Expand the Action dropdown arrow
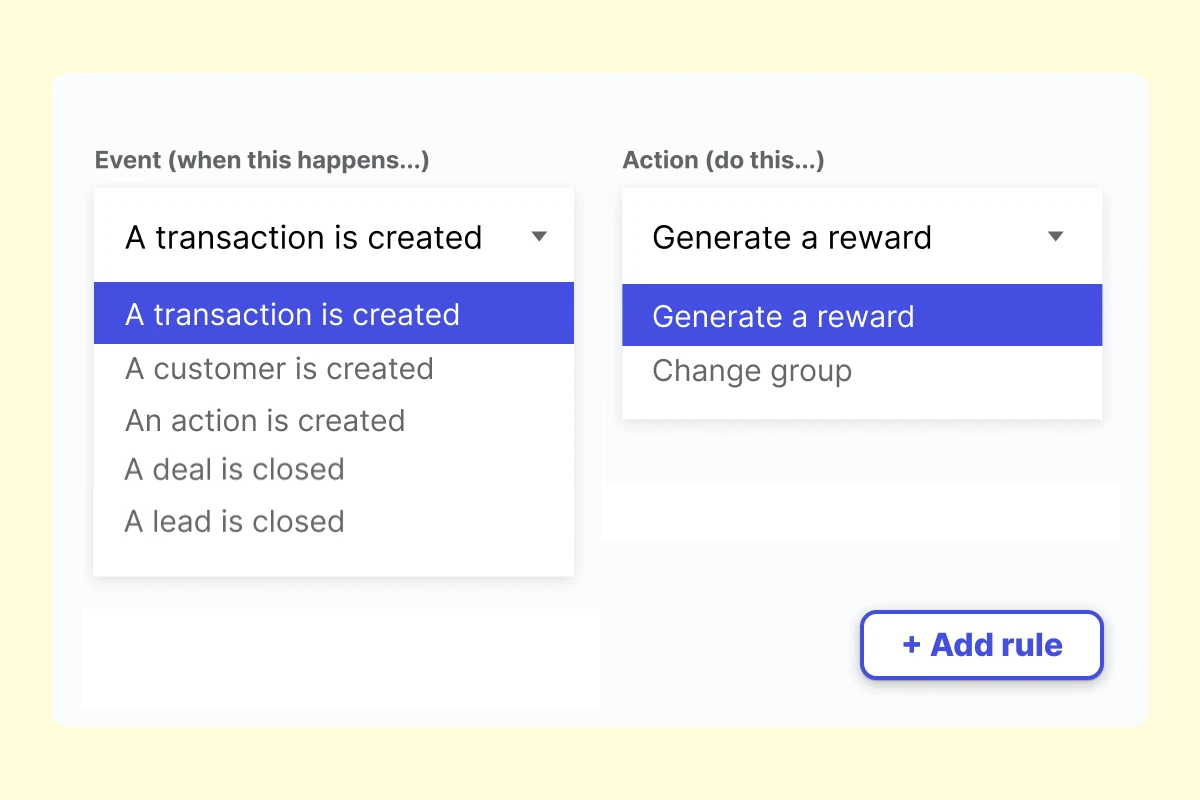This screenshot has height=800, width=1200. pyautogui.click(x=1055, y=237)
